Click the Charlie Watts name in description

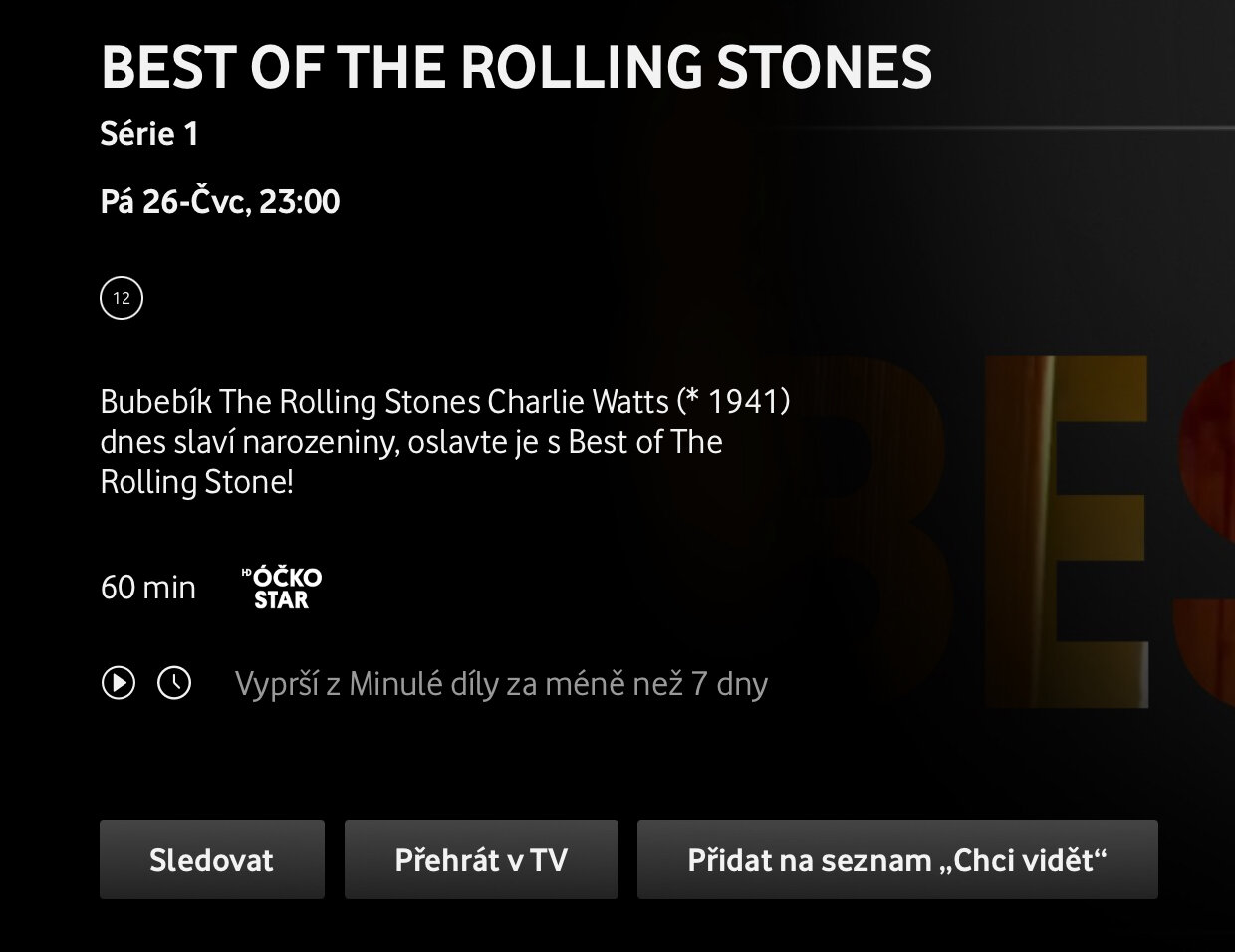(x=578, y=402)
